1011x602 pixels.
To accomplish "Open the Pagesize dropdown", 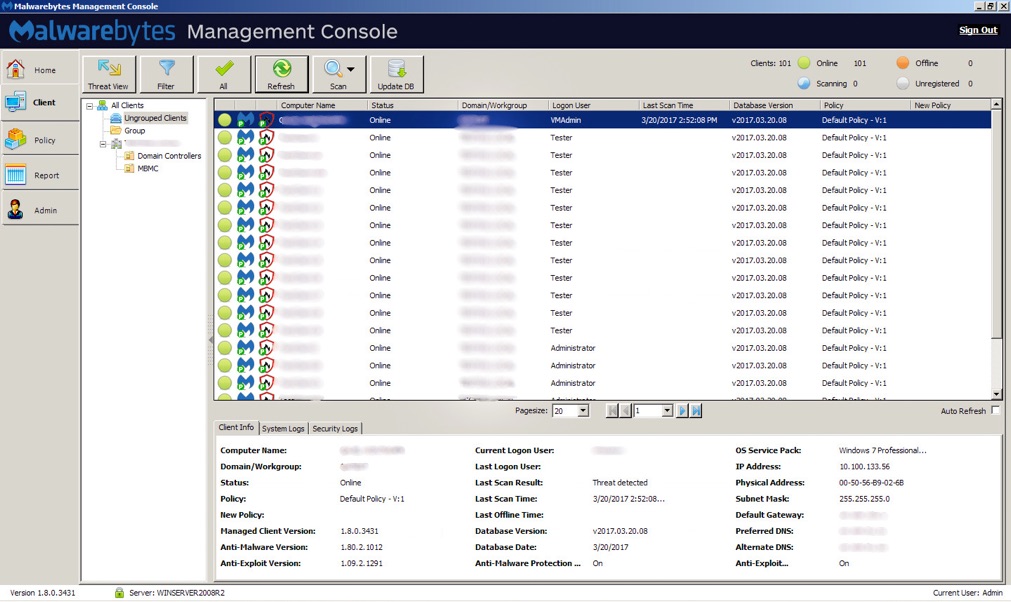I will 583,411.
